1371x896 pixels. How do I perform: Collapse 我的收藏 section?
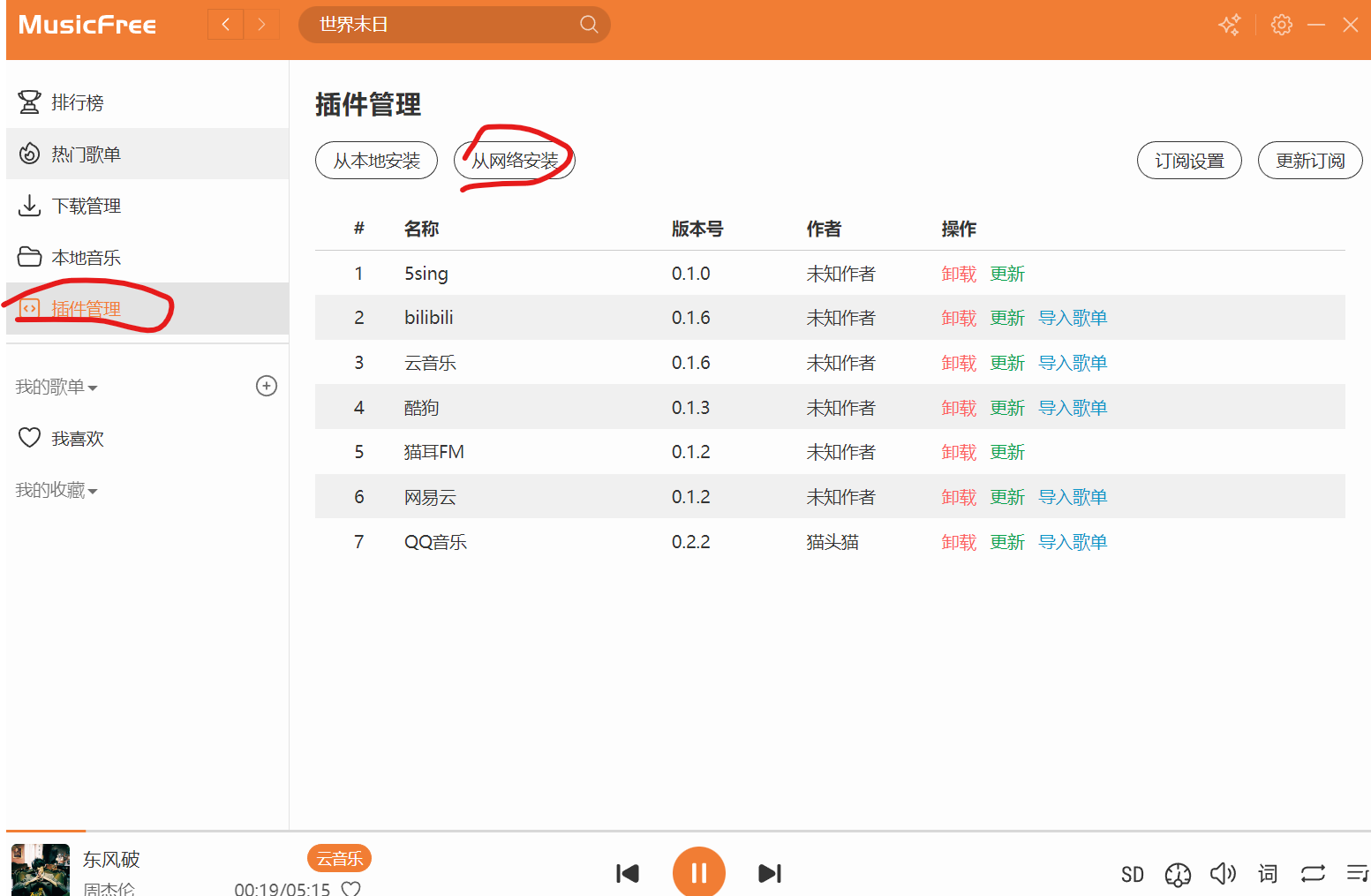[x=56, y=490]
